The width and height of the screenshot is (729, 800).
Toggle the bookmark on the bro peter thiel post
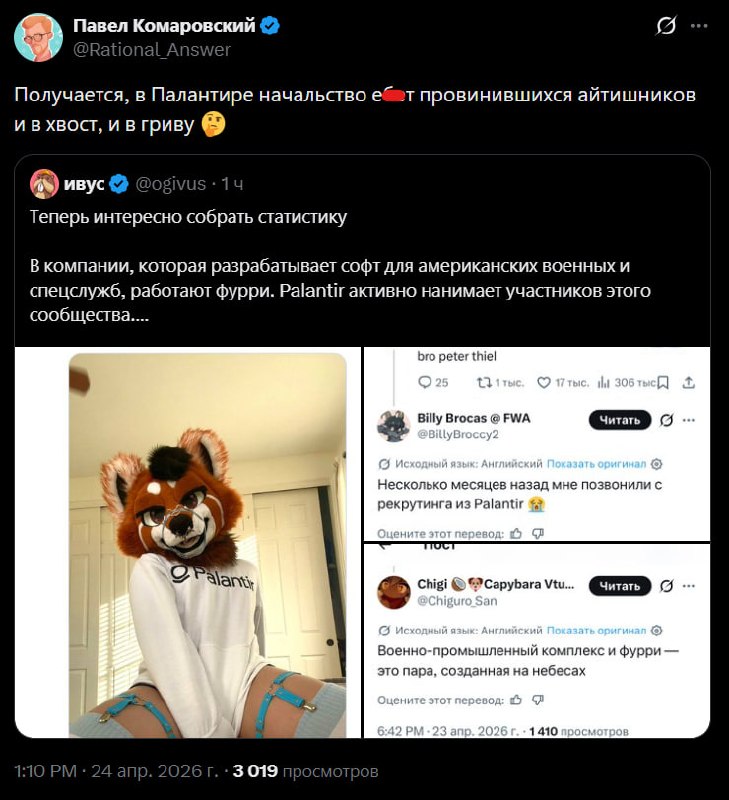click(x=663, y=382)
